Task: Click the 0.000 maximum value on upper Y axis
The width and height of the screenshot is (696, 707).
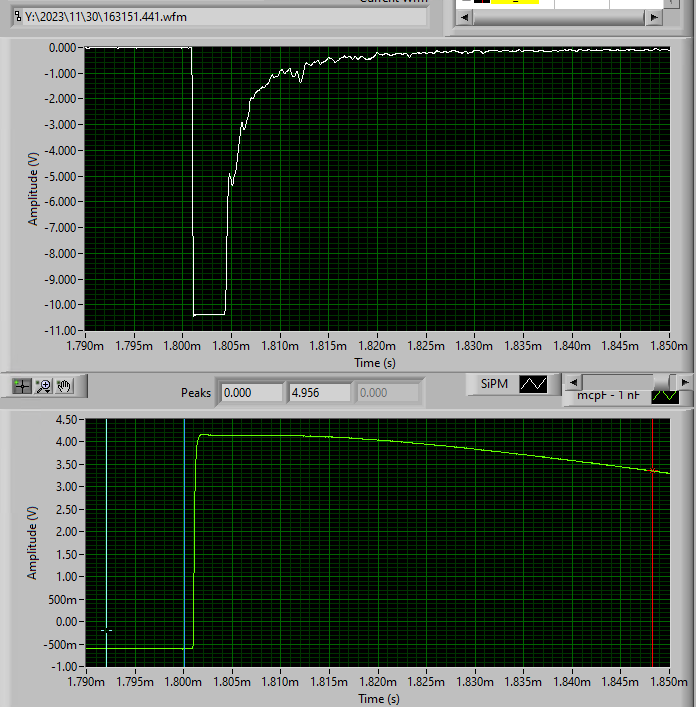Action: point(62,47)
